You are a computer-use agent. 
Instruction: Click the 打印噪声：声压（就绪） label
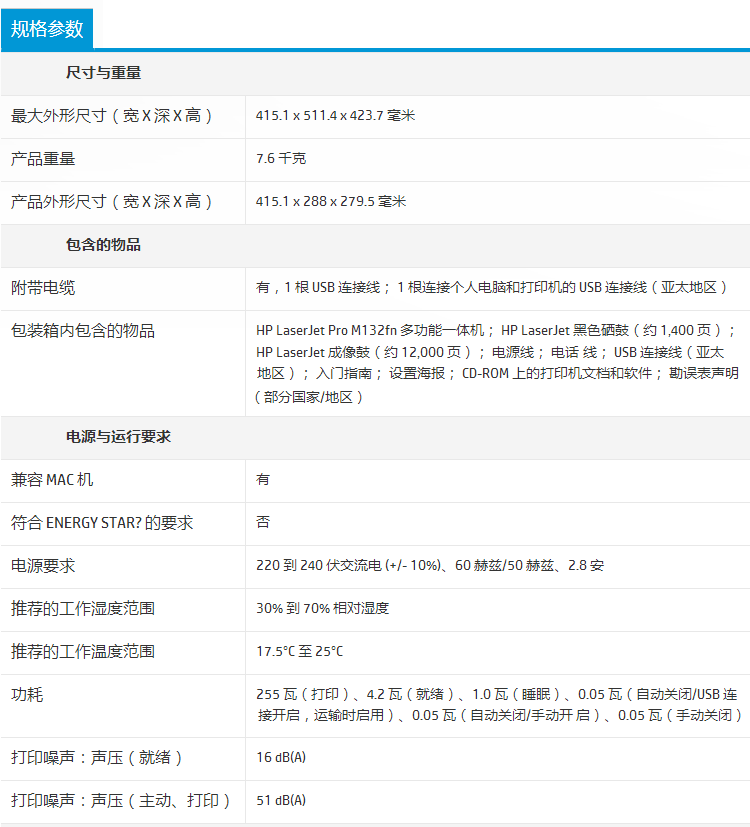coord(97,758)
